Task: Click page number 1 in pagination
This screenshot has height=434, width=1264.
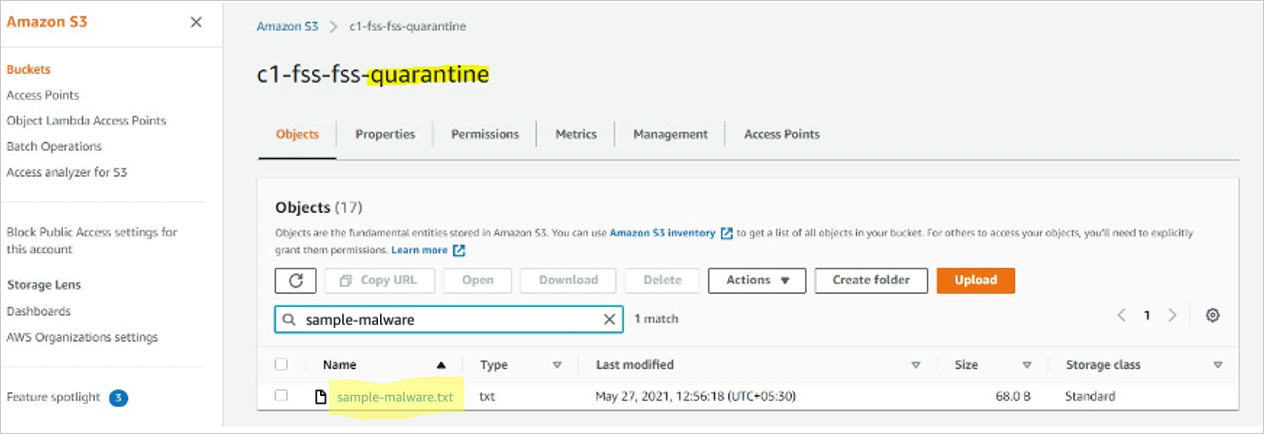Action: tap(1147, 315)
